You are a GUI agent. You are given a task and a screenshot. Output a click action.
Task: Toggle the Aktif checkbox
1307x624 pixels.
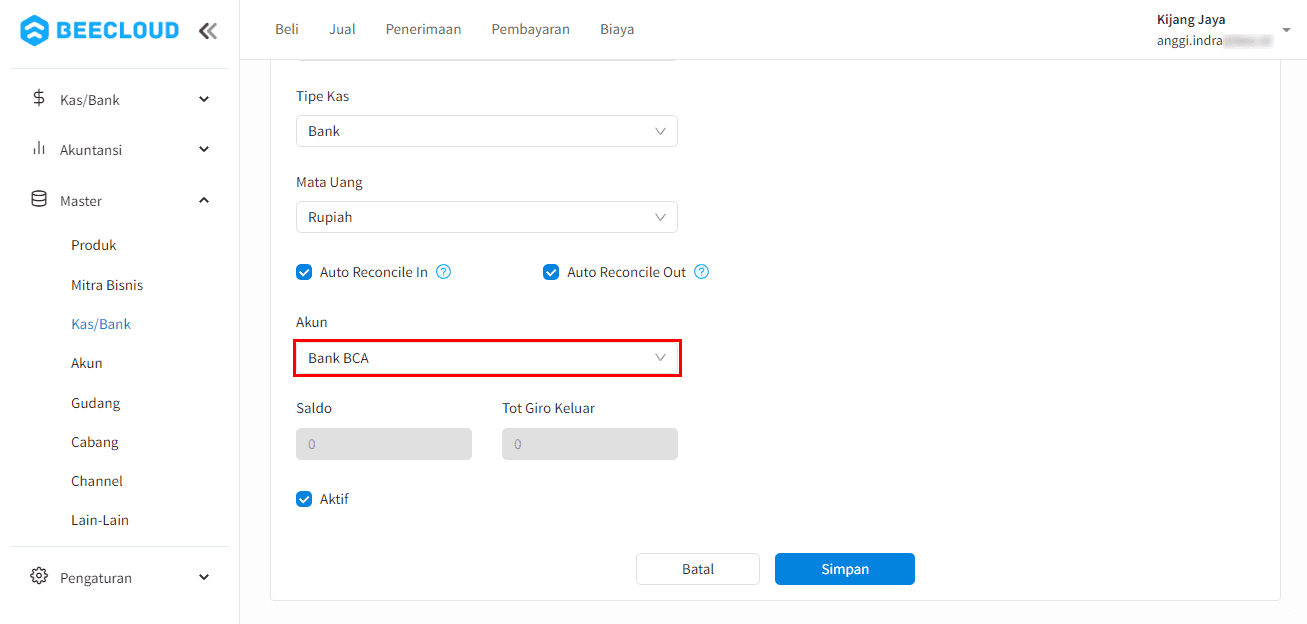pos(304,499)
